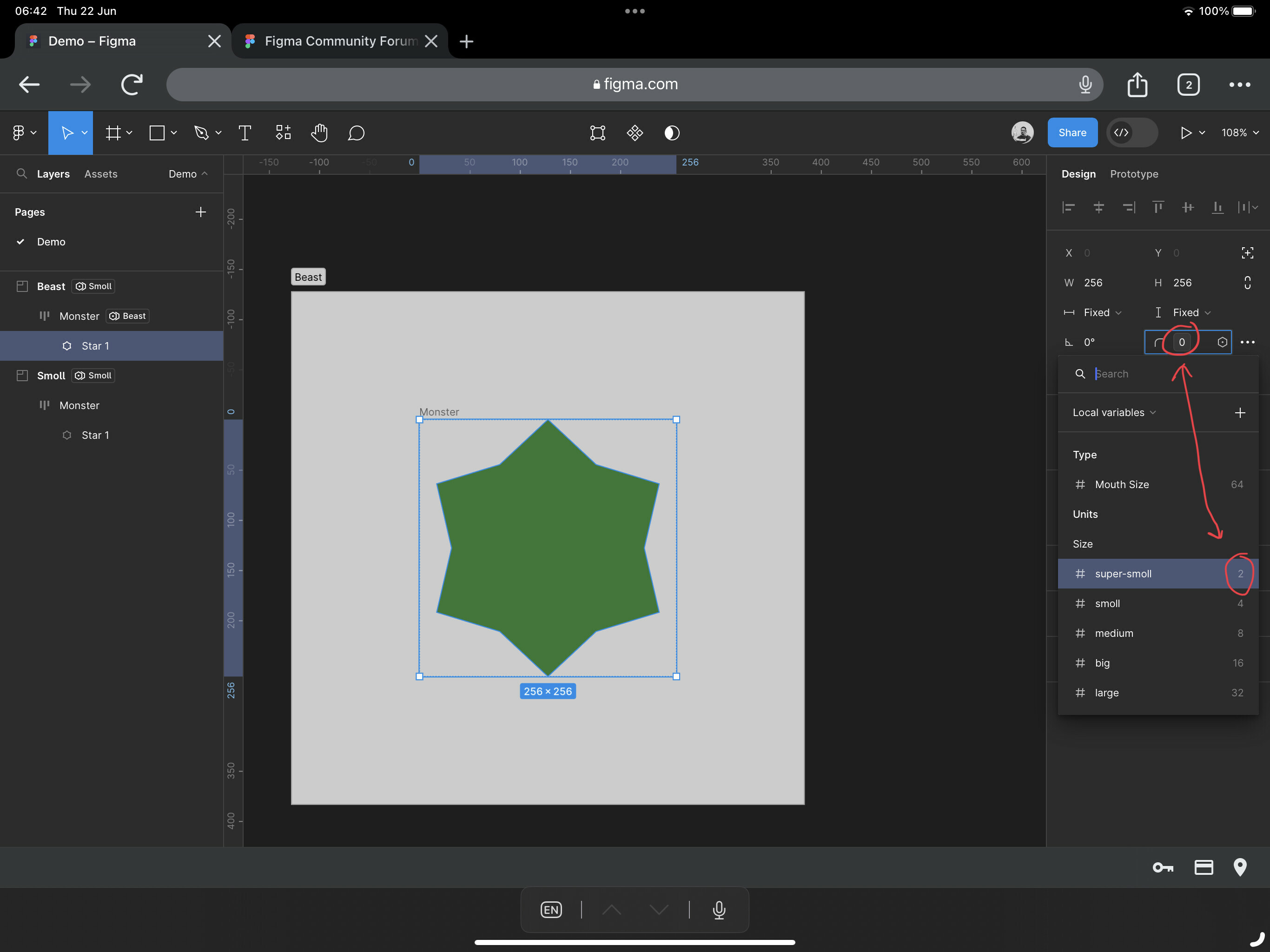Click the Code view icon
This screenshot has height=952, width=1270.
[1122, 132]
